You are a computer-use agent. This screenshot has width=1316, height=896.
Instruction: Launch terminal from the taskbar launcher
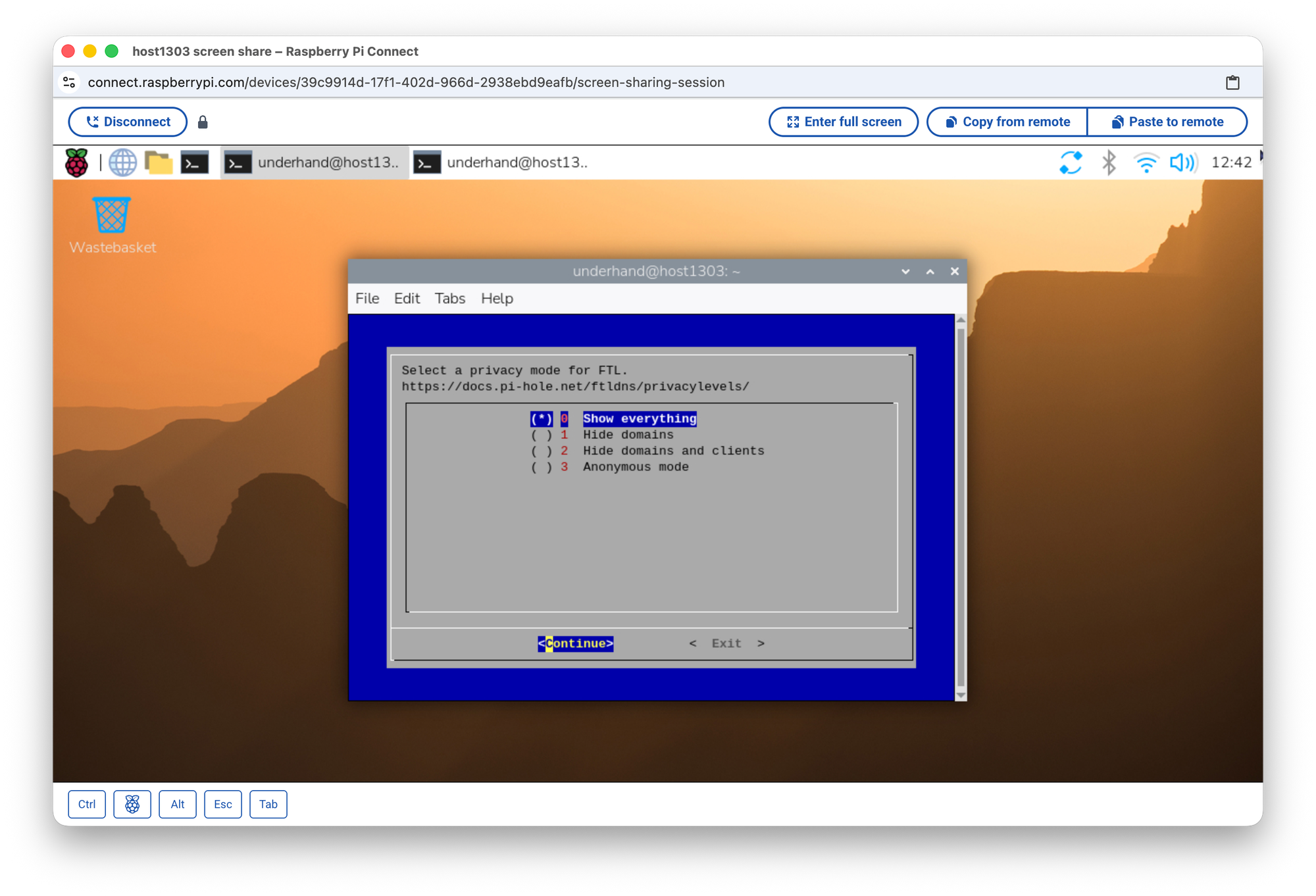[195, 162]
